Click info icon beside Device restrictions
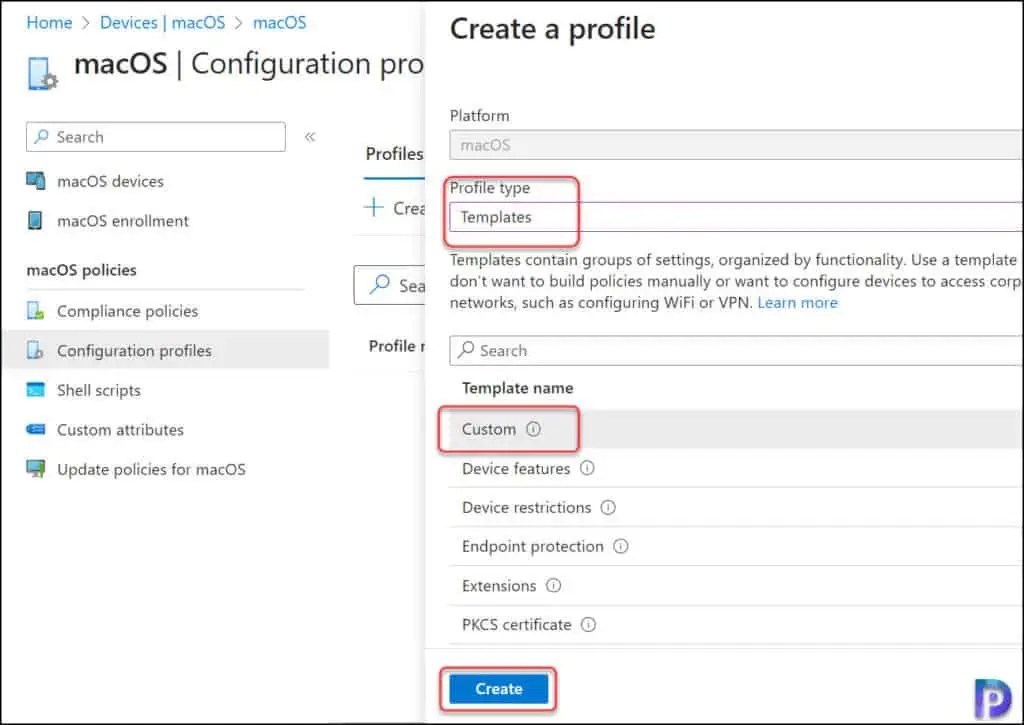 [x=608, y=508]
